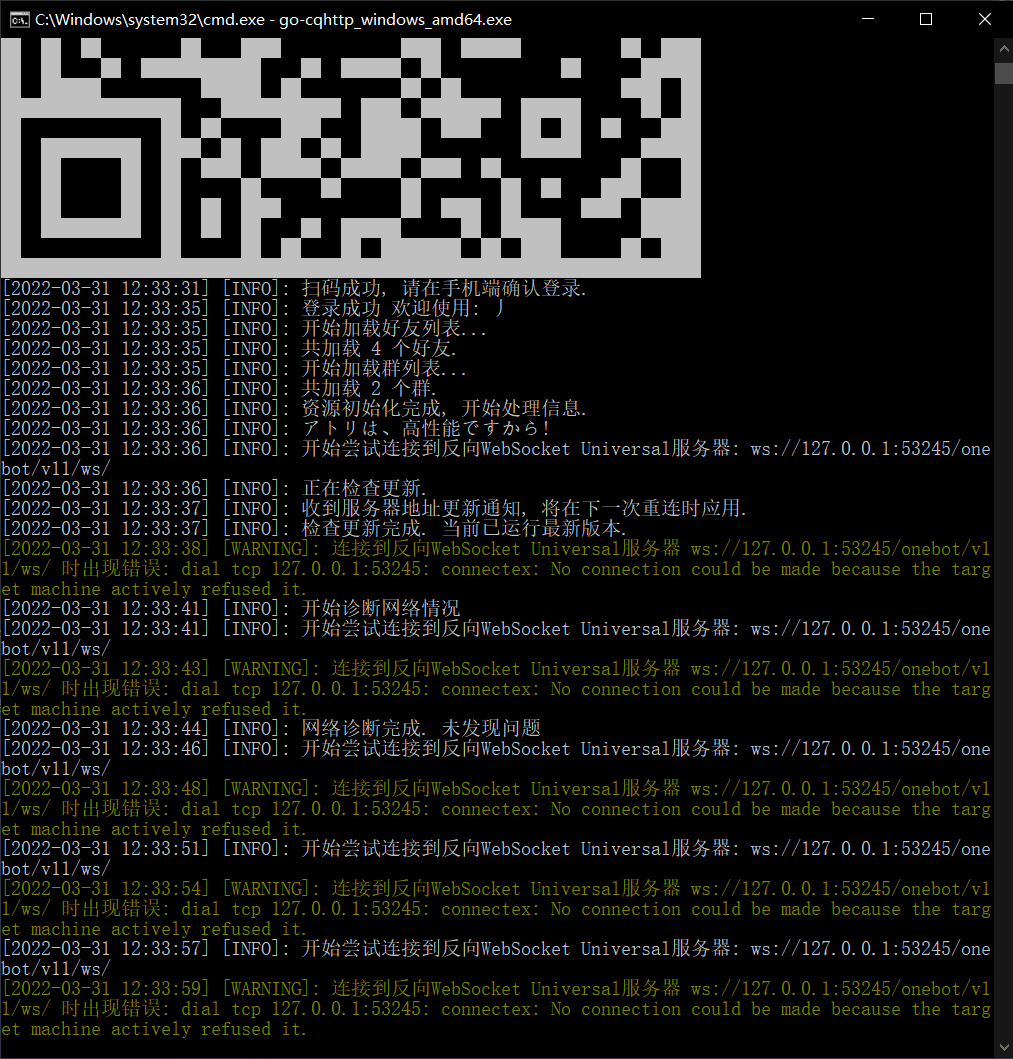The image size is (1013, 1059).
Task: Select the '开始加载群列表...' log message
Action: 384,369
